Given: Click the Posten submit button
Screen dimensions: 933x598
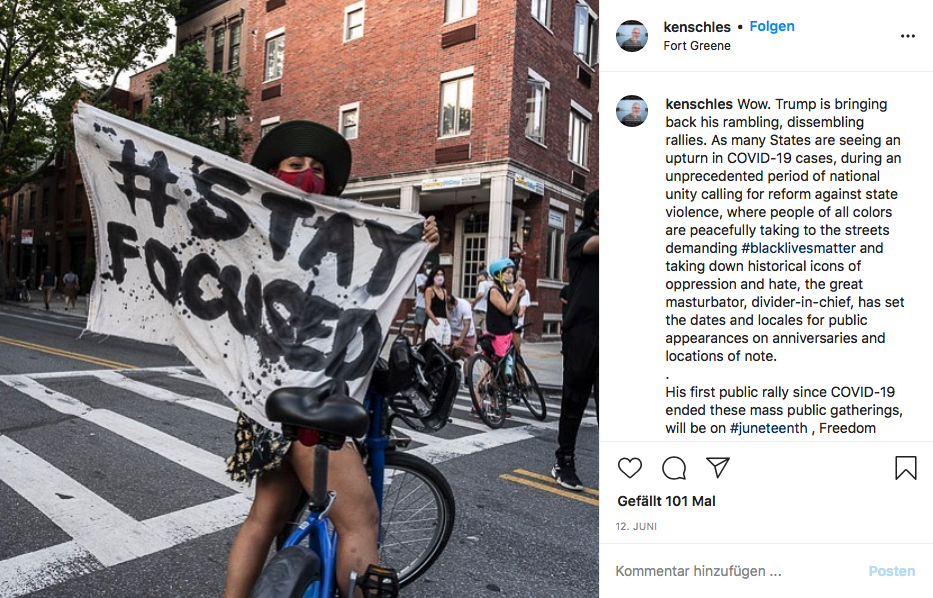Looking at the screenshot, I should click(891, 571).
